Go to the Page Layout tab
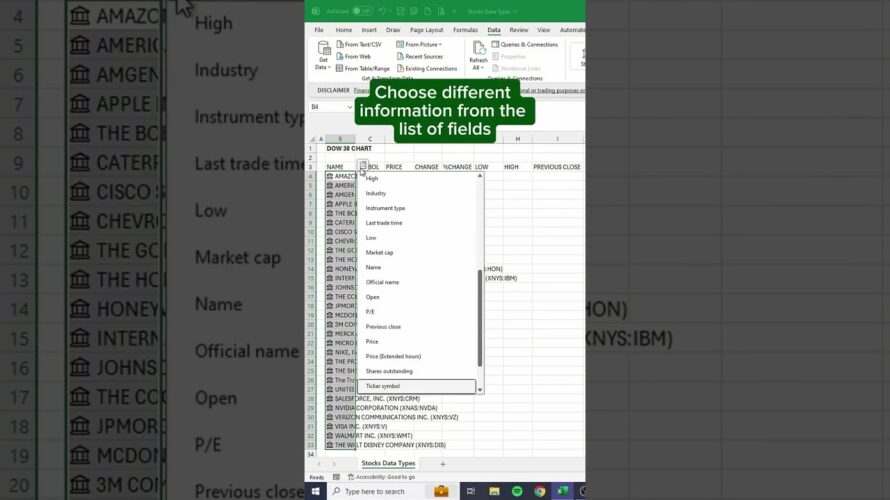The height and width of the screenshot is (500, 890). [x=426, y=30]
